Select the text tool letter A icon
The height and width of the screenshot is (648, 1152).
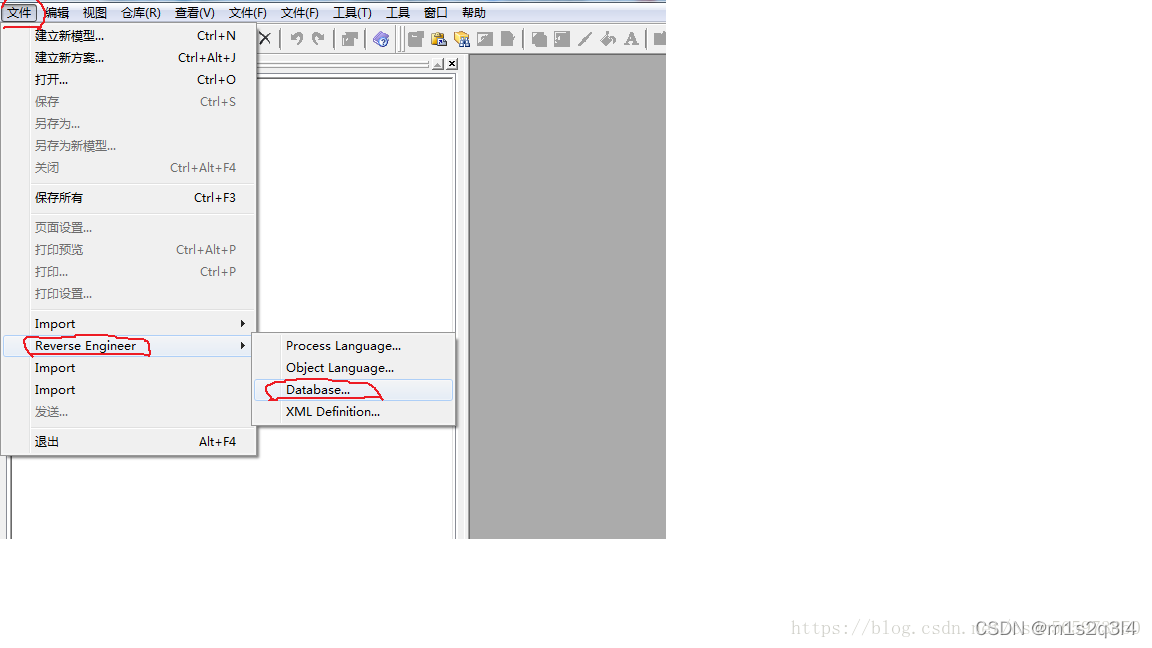click(x=631, y=39)
